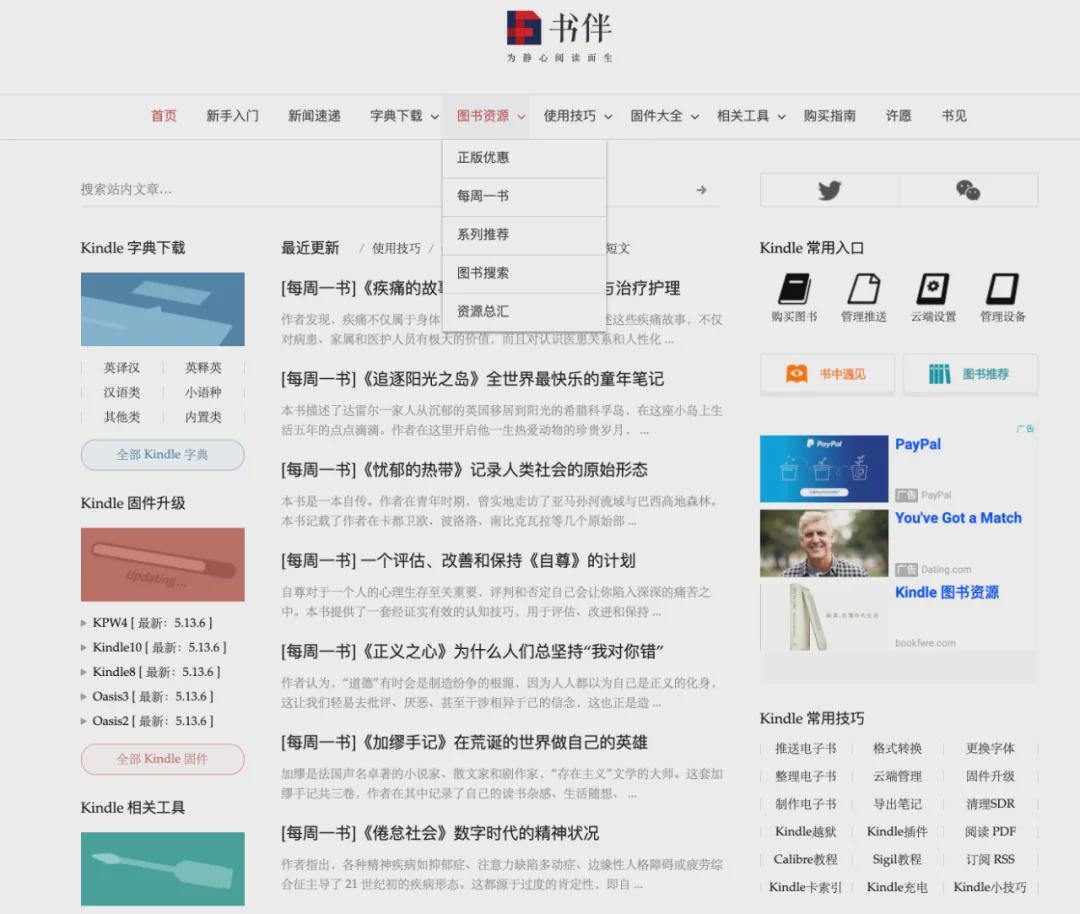Click the 管理推送 document icon

[x=864, y=289]
